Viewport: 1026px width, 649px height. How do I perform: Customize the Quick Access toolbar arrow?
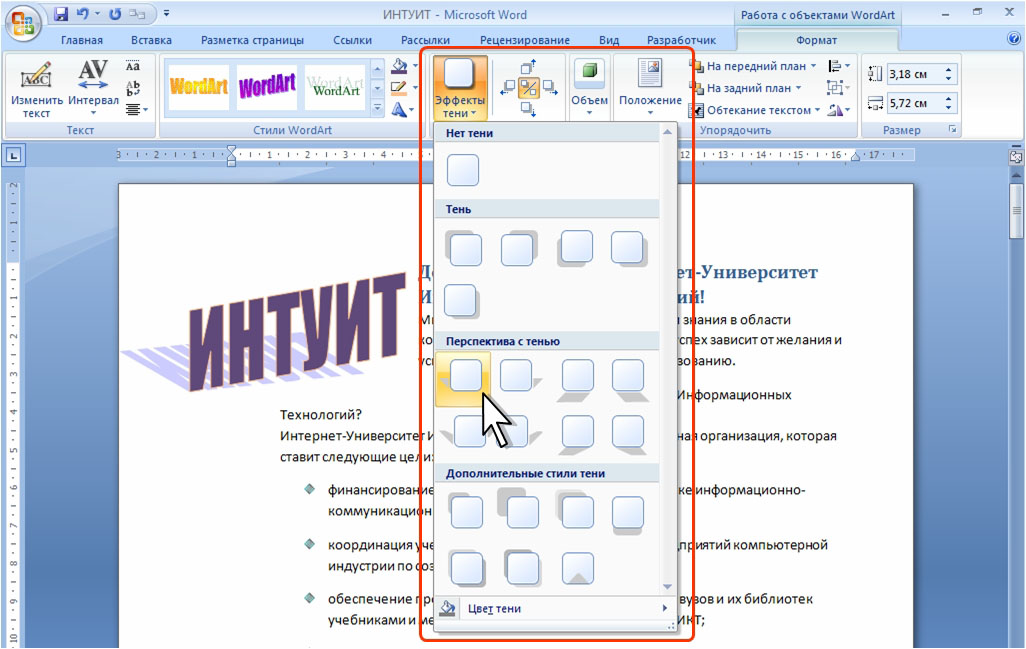point(166,14)
